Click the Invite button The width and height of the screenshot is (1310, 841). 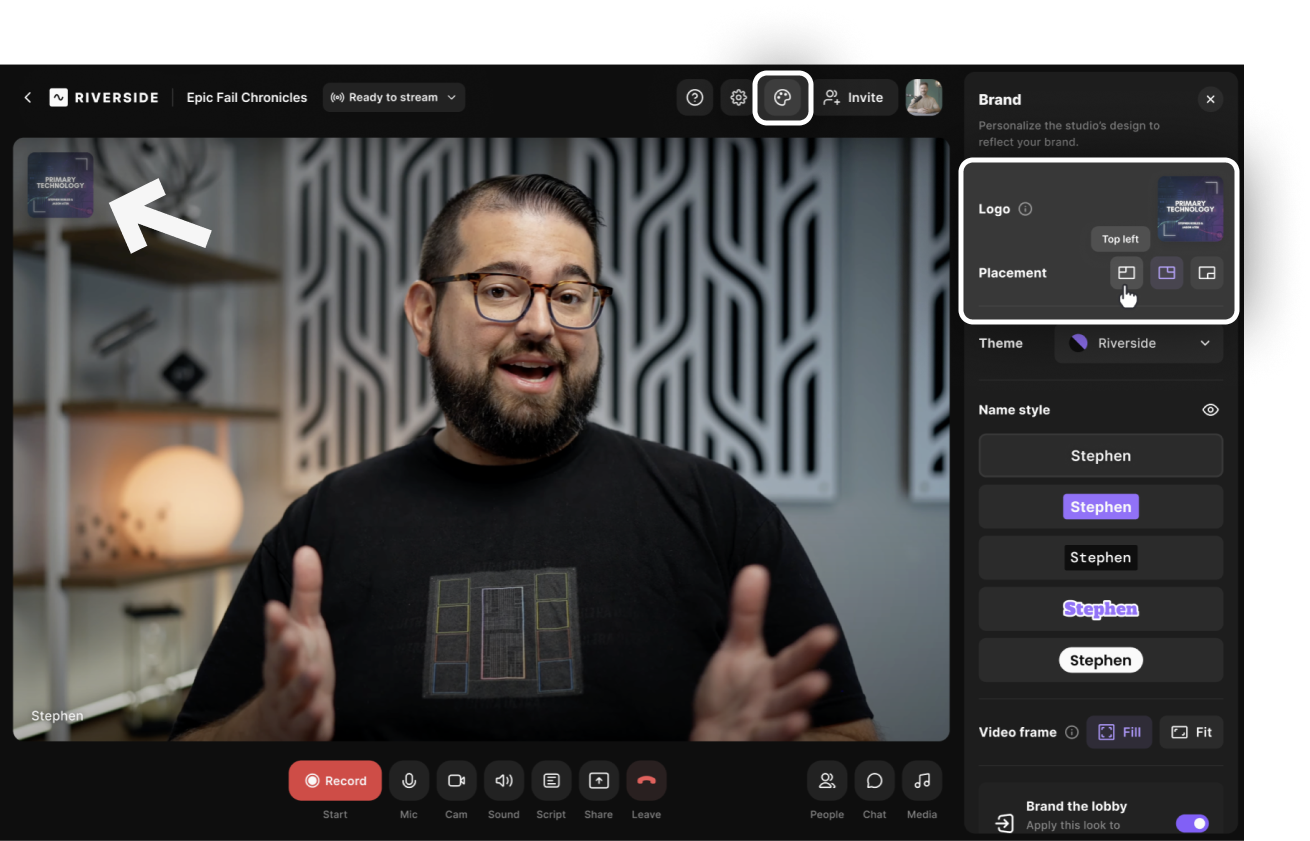click(x=854, y=98)
